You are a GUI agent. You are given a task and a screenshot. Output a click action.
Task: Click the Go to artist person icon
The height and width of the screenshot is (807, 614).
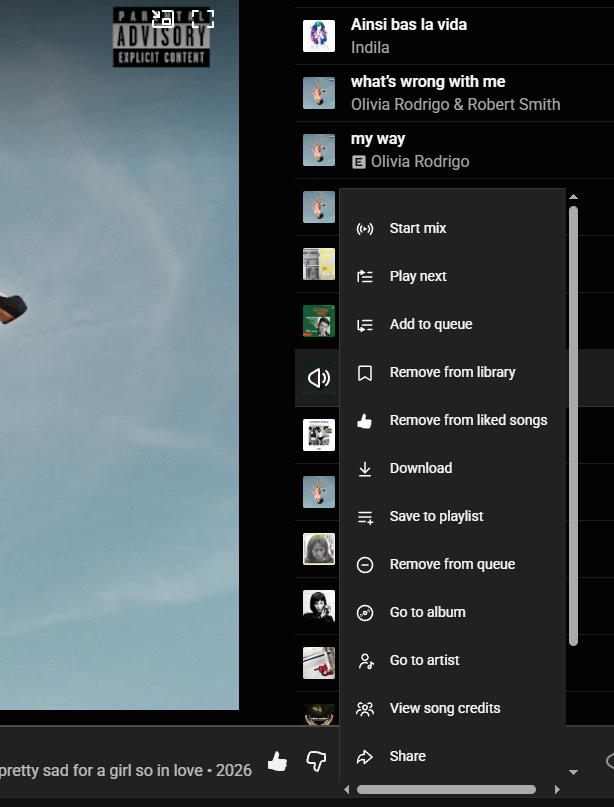[365, 661]
